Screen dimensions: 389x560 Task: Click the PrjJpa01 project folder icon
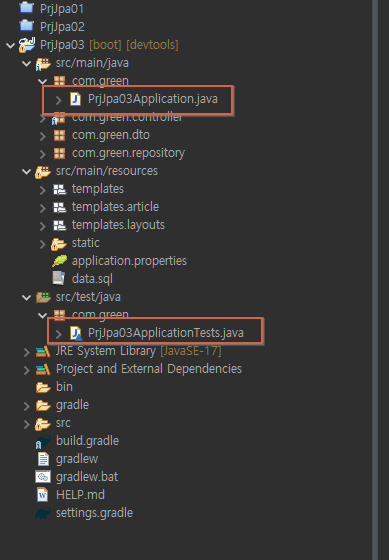point(26,7)
